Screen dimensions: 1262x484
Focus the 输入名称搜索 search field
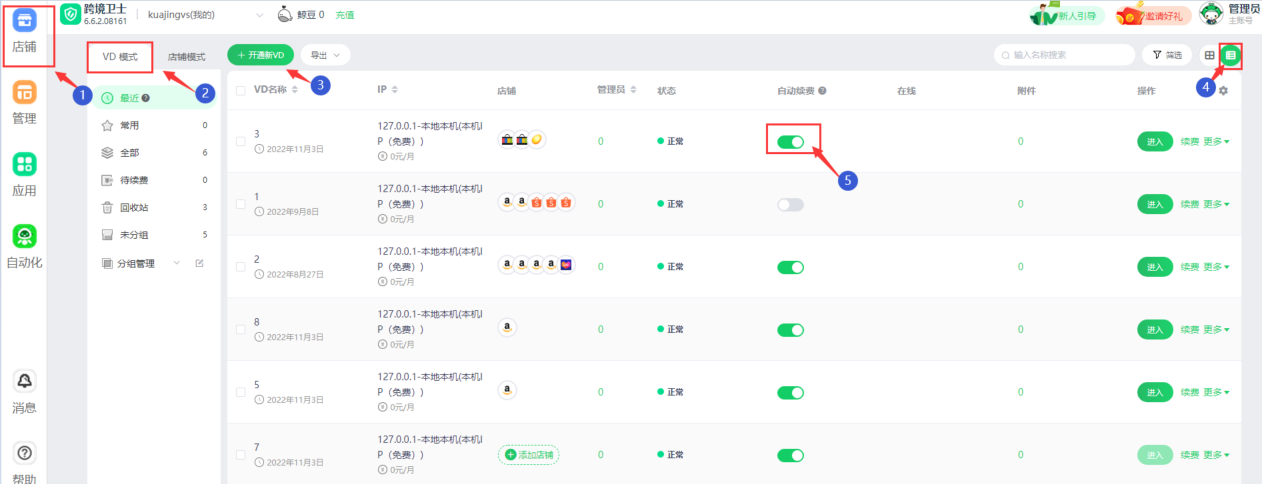point(1064,55)
